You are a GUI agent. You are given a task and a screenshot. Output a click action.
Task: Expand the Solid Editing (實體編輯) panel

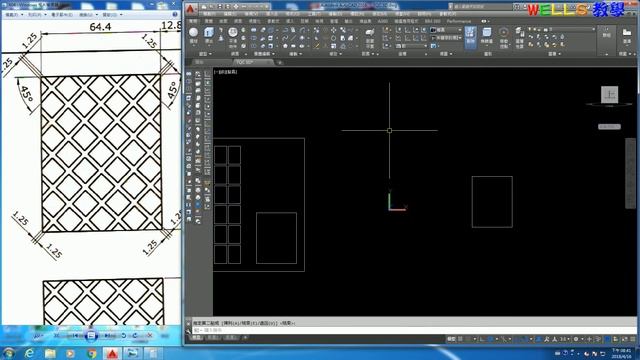pos(264,54)
